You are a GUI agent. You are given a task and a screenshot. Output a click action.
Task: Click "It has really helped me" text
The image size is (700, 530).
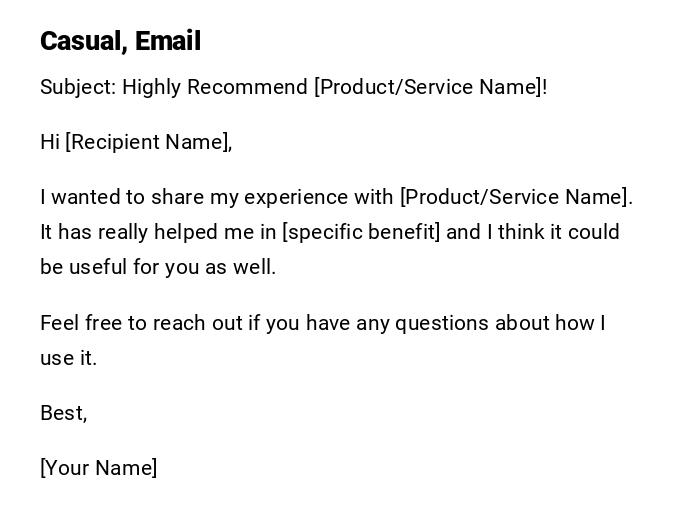pos(157,232)
